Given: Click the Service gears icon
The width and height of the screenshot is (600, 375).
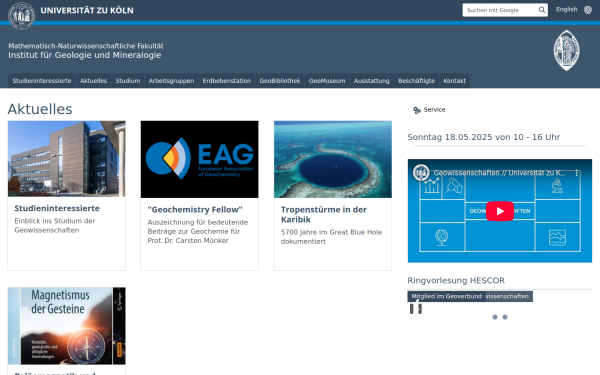Looking at the screenshot, I should 417,110.
